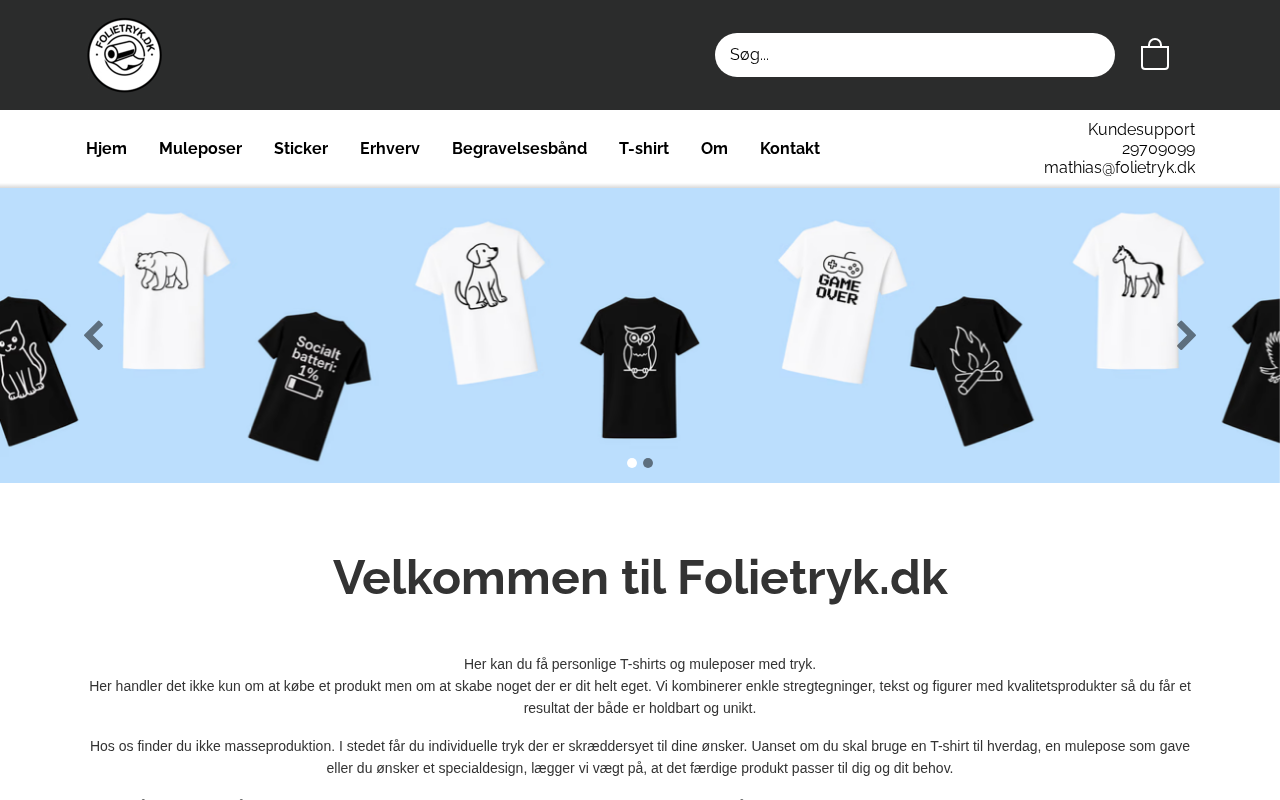
Task: Click the Folietryk.dk round logo
Action: (125, 55)
